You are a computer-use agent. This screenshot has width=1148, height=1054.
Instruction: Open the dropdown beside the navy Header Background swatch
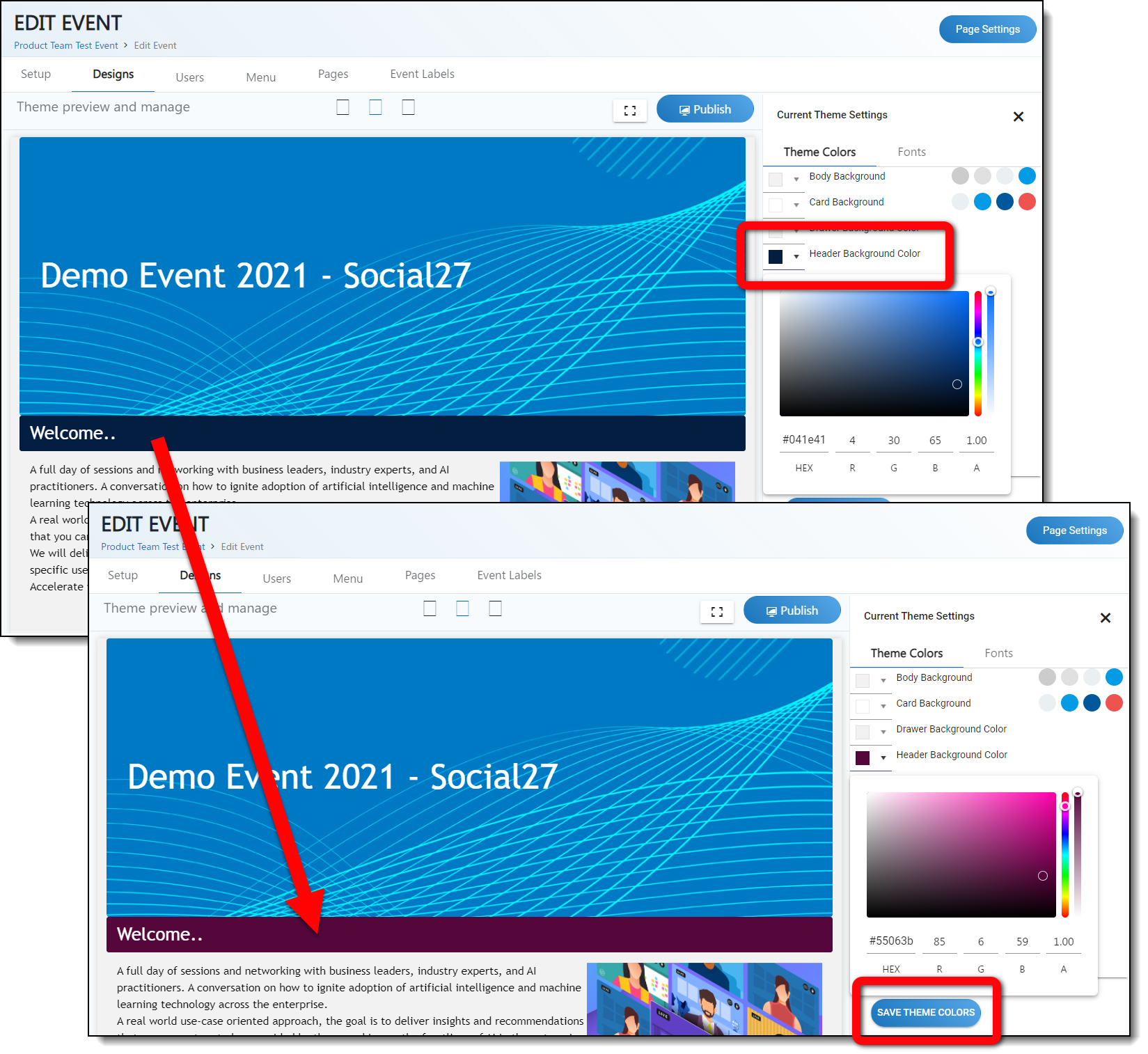click(796, 256)
